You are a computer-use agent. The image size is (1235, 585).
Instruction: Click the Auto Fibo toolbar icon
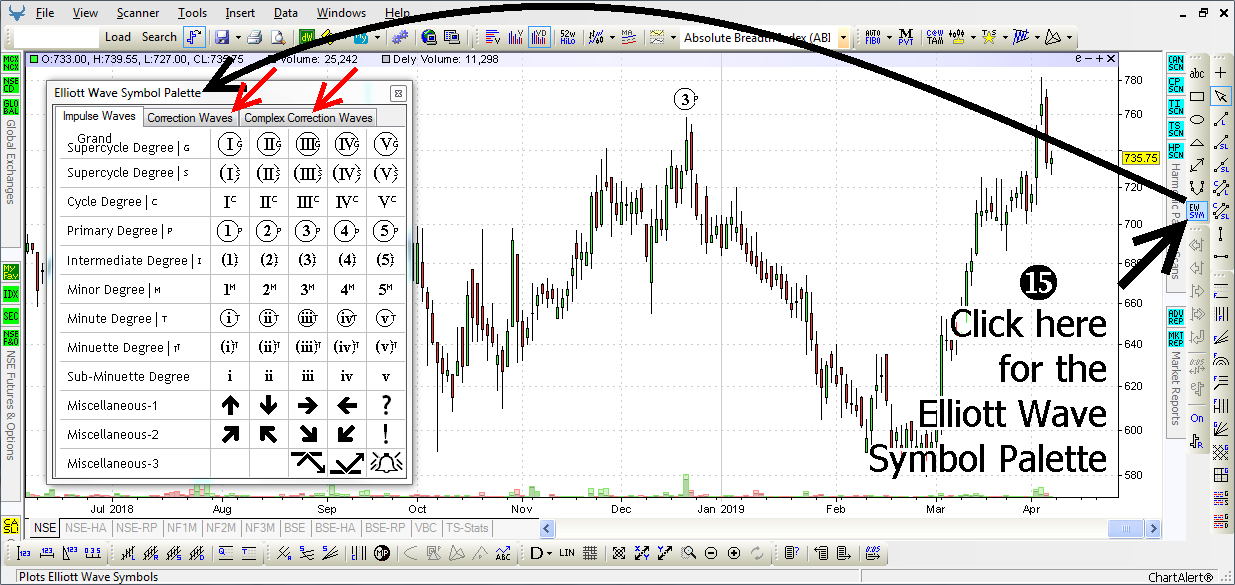[872, 37]
